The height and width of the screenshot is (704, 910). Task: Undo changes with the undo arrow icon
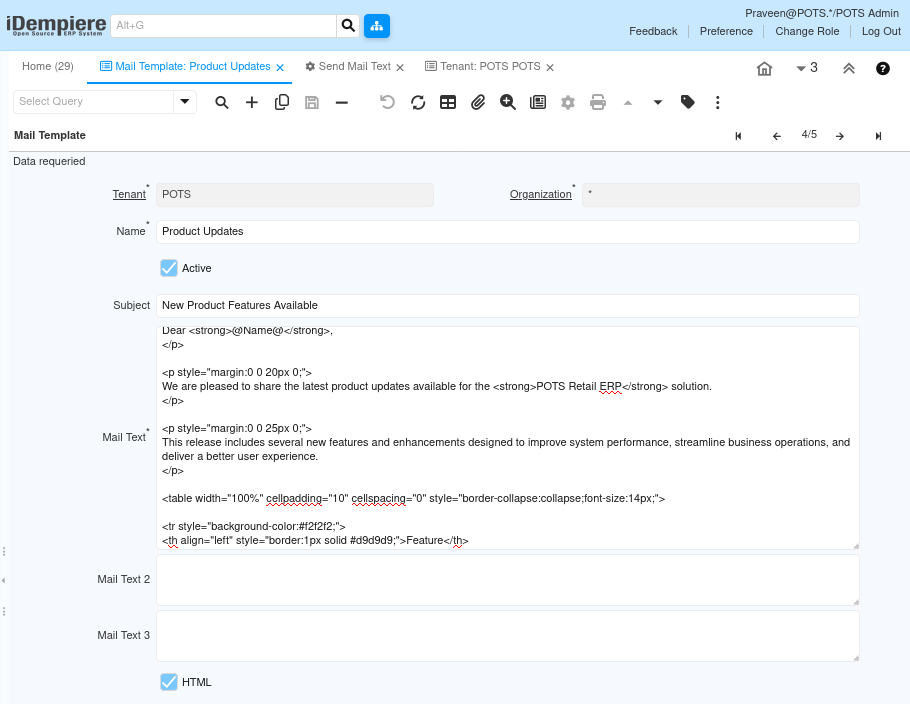[388, 103]
